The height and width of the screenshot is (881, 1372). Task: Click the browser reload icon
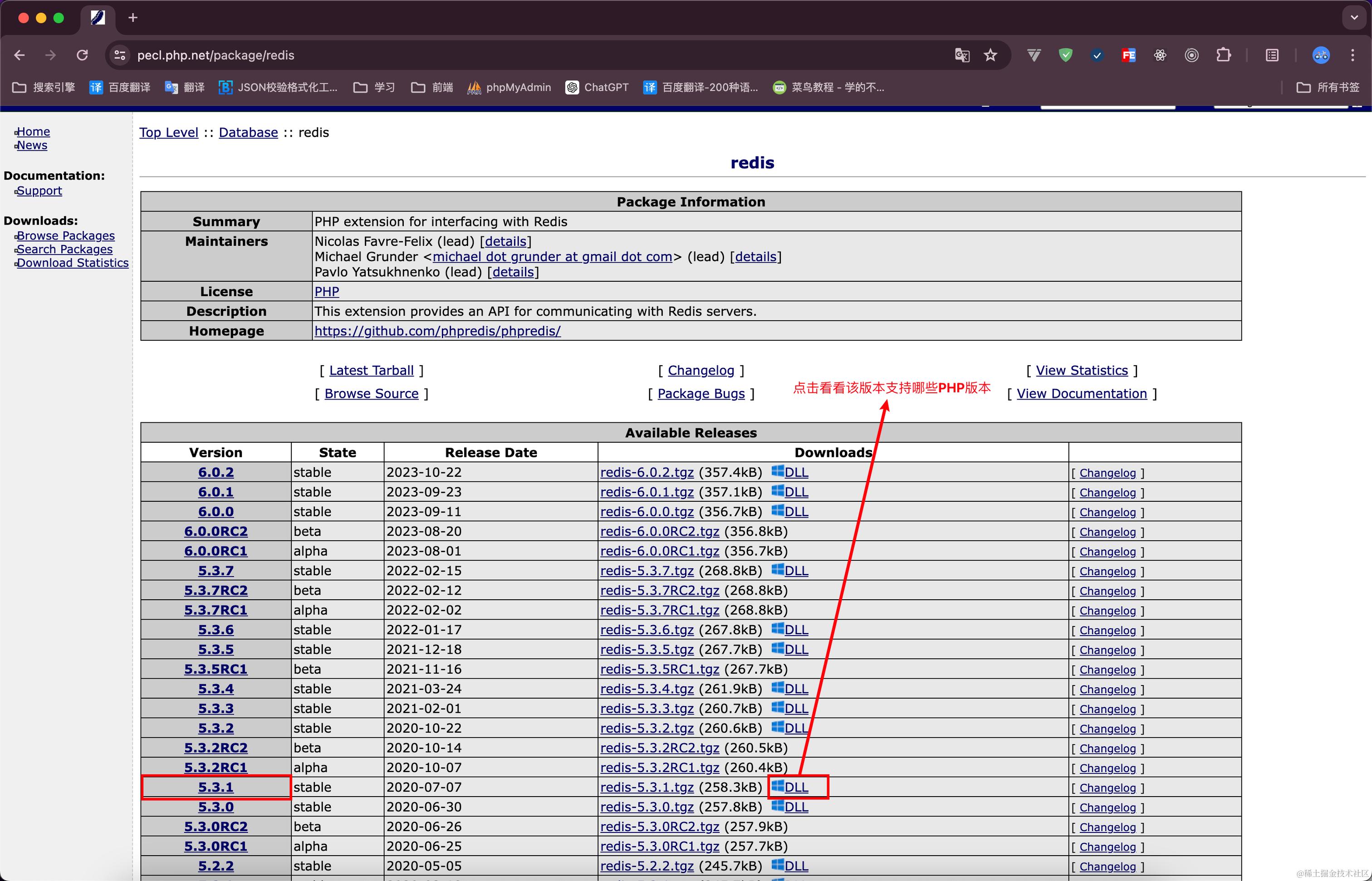(83, 55)
